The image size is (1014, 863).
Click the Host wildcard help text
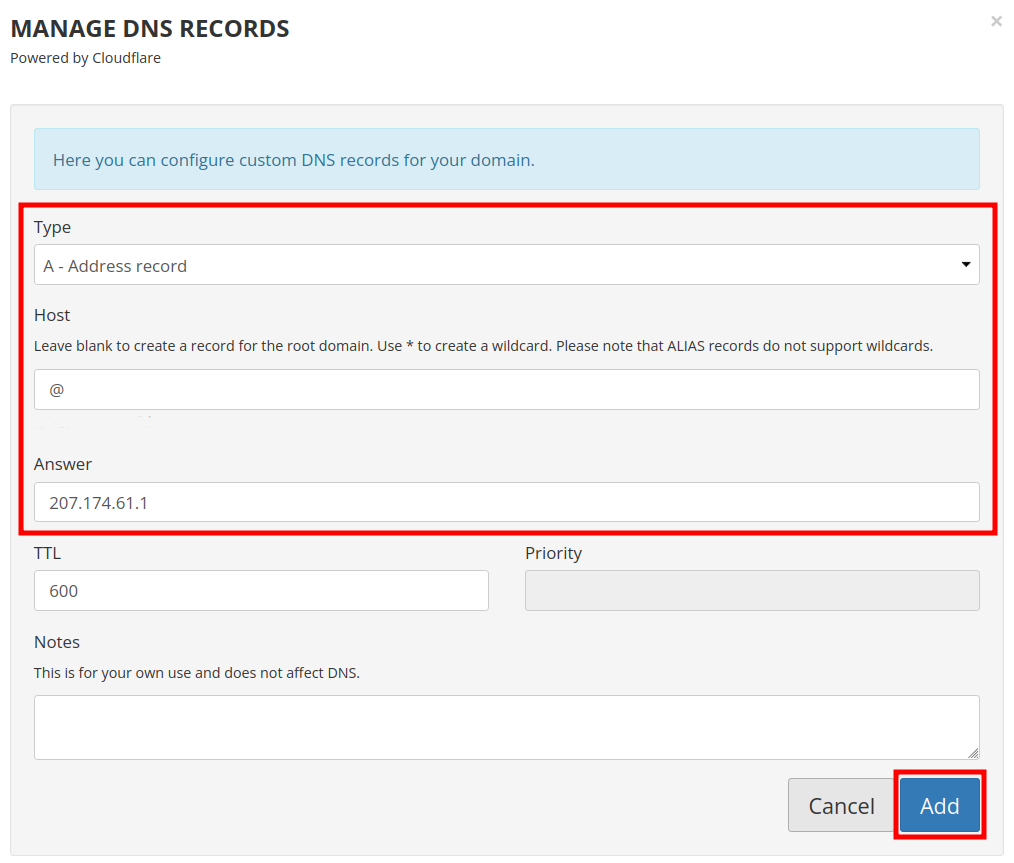[483, 347]
